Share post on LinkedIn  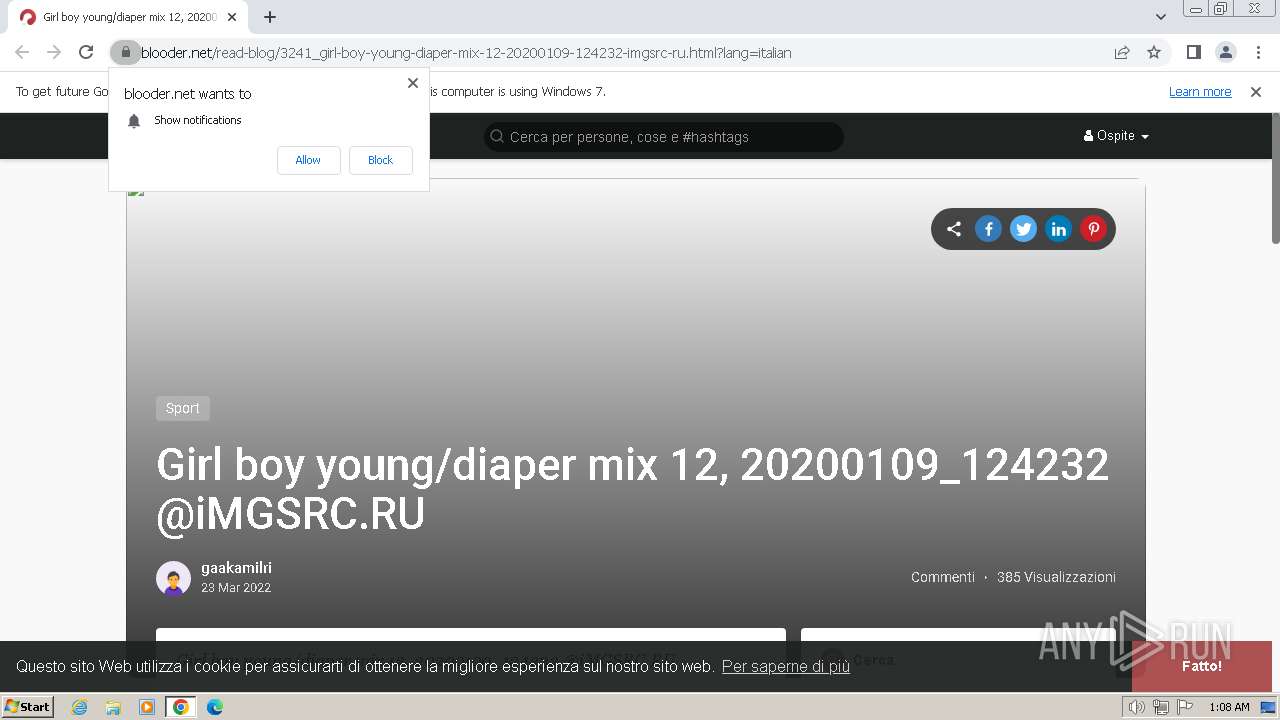(x=1058, y=229)
